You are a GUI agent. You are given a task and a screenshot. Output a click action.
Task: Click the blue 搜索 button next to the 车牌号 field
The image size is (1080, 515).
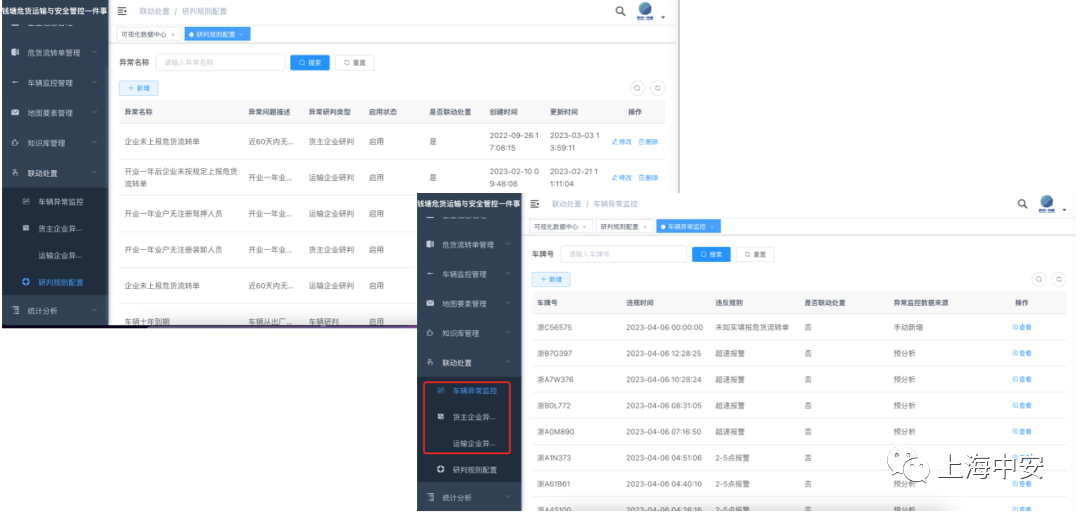tap(711, 255)
